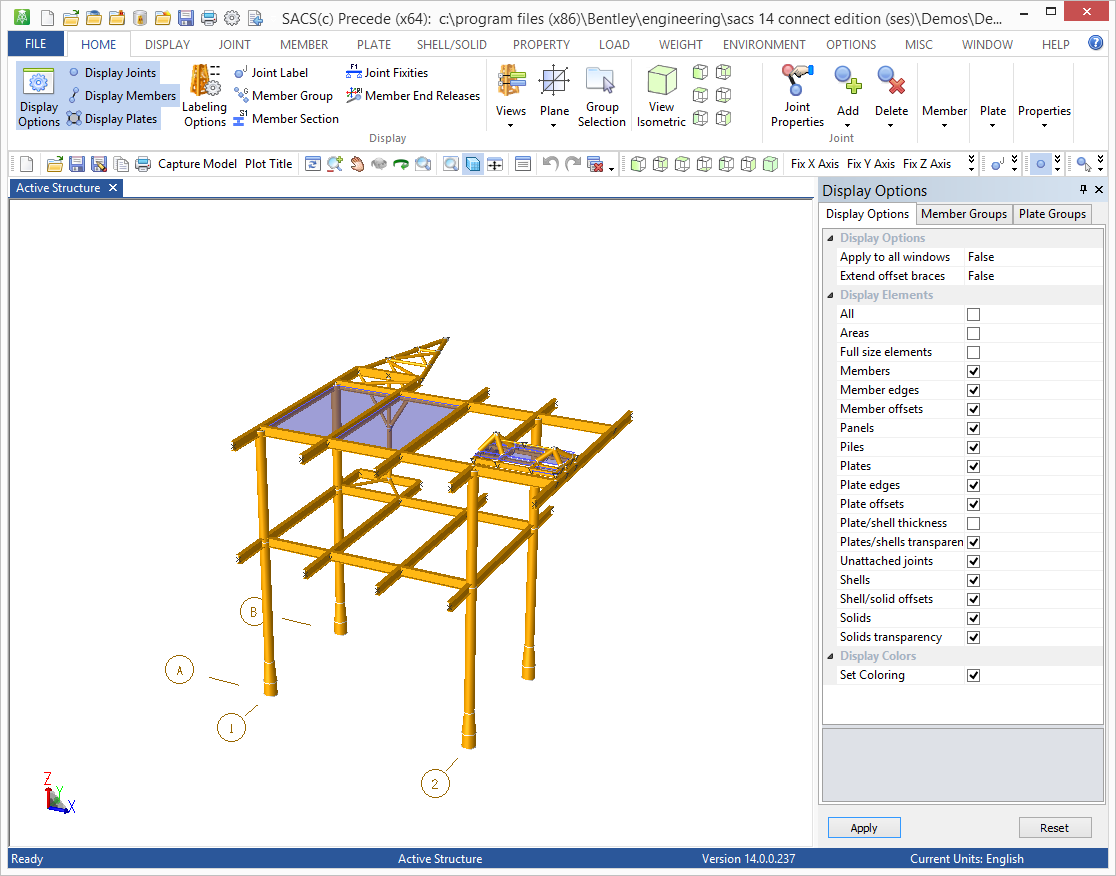Click the pan hand tool in toolbar
This screenshot has width=1116, height=876.
click(x=357, y=164)
